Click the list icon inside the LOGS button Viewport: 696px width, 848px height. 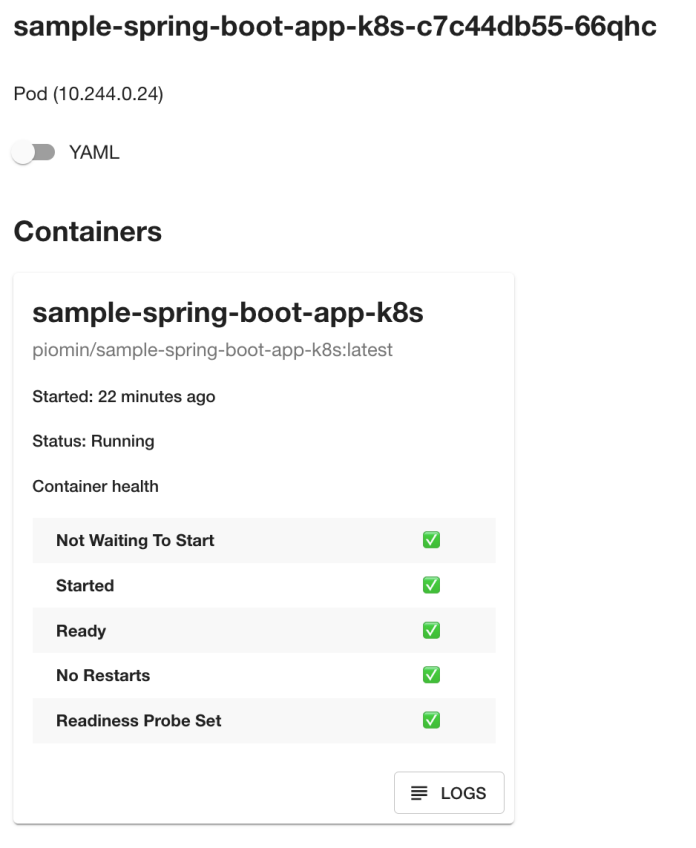[x=419, y=792]
